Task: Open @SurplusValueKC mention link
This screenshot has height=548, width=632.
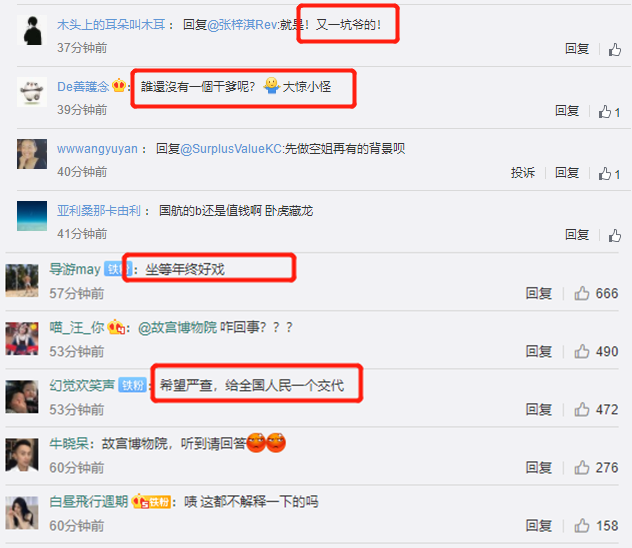Action: (x=231, y=149)
